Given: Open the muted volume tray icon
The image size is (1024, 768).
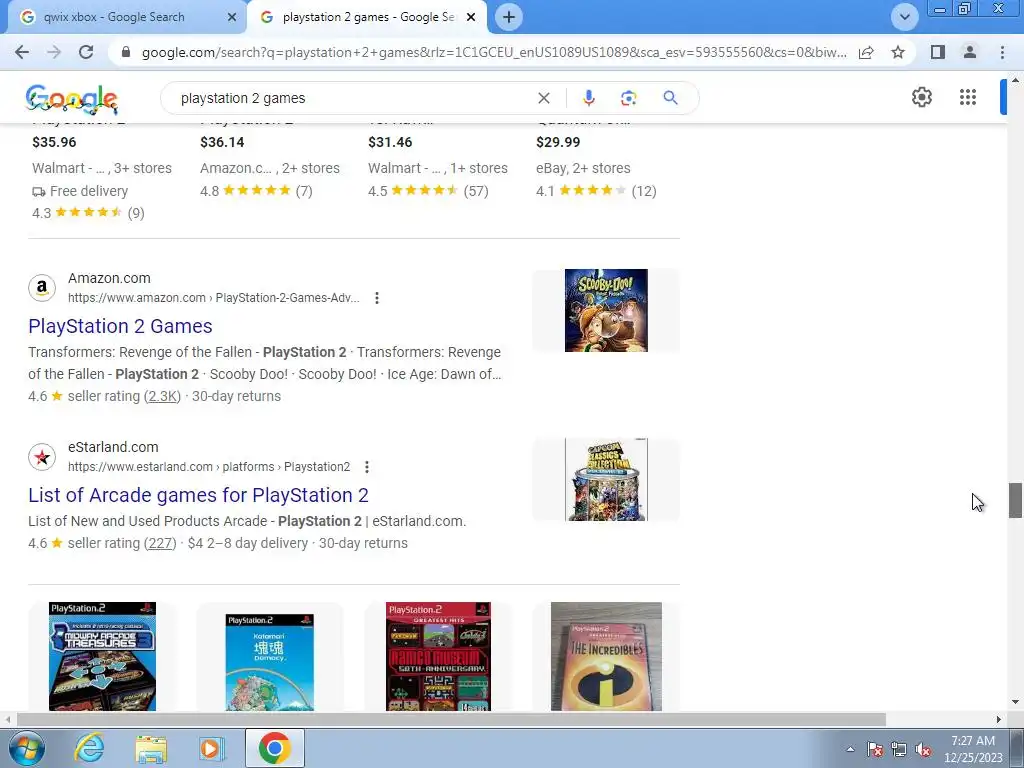Looking at the screenshot, I should pyautogui.click(x=923, y=749).
